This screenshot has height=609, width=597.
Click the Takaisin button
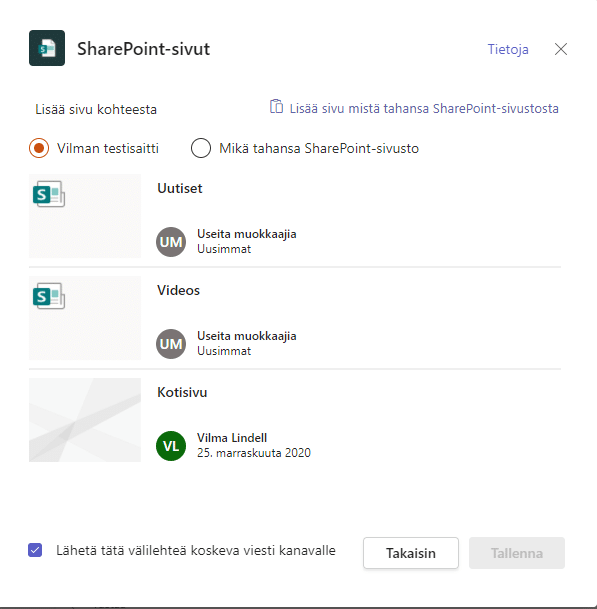[411, 553]
